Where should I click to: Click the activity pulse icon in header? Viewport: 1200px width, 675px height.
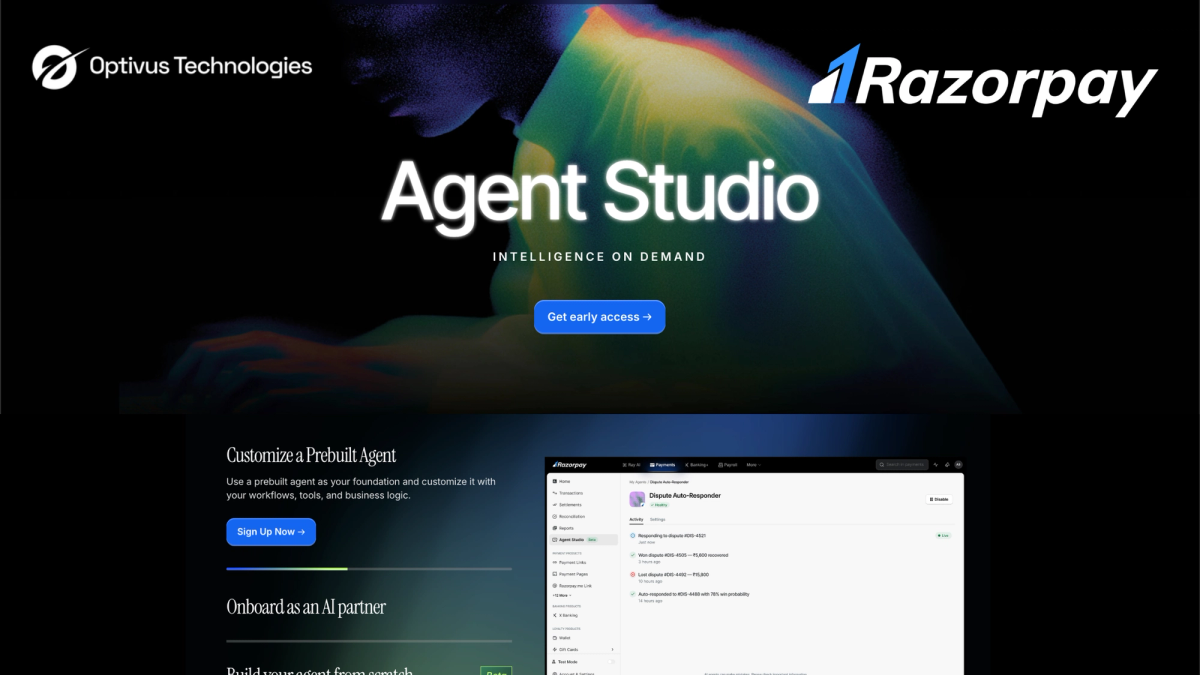[x=936, y=465]
